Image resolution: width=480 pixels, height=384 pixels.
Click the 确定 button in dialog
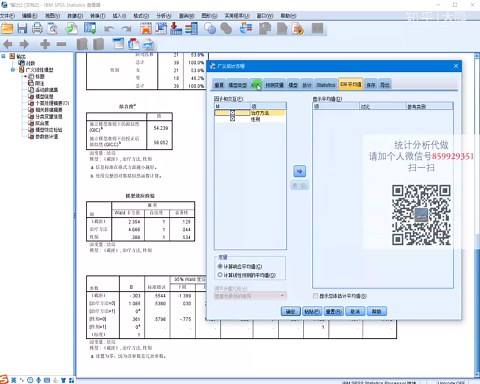tap(290, 311)
